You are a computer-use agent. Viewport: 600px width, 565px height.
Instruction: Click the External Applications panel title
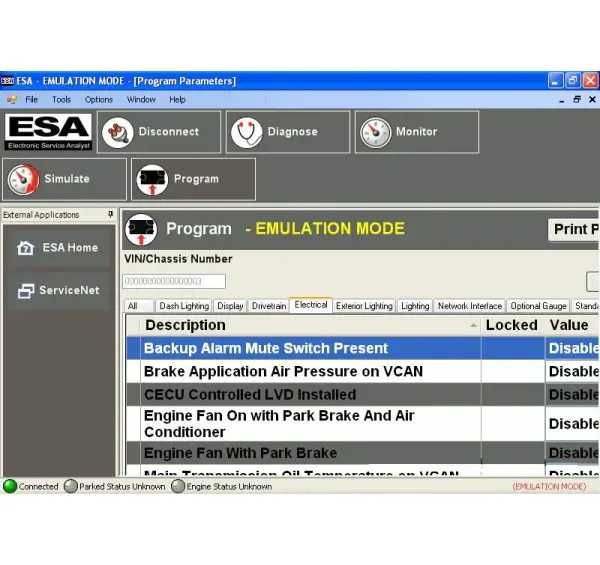[x=41, y=215]
